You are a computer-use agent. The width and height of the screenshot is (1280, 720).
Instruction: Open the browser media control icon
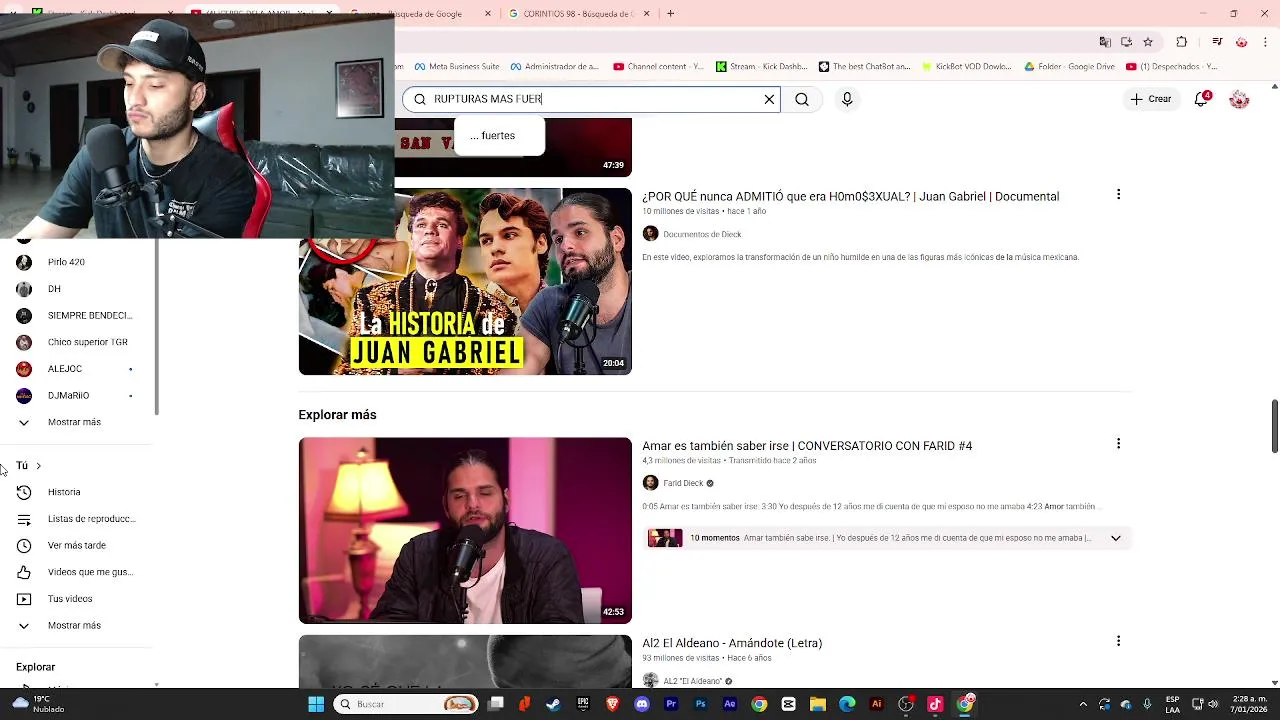click(x=1217, y=42)
